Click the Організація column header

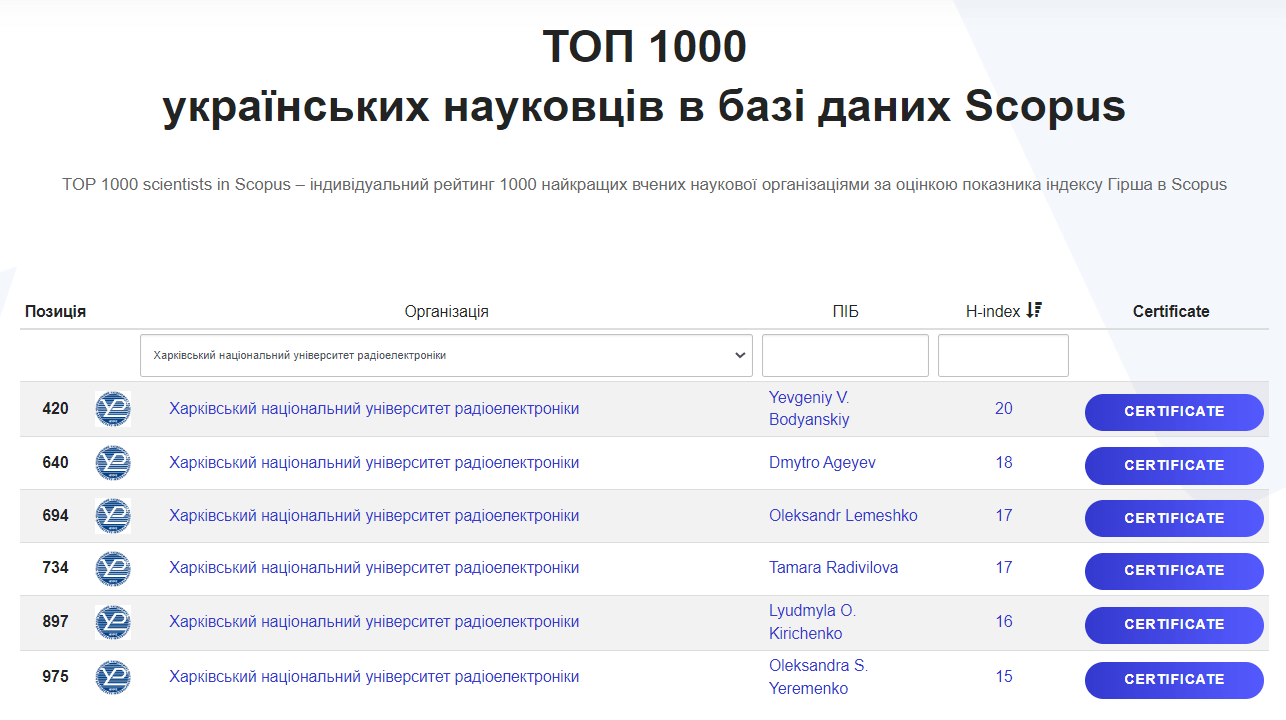click(446, 311)
